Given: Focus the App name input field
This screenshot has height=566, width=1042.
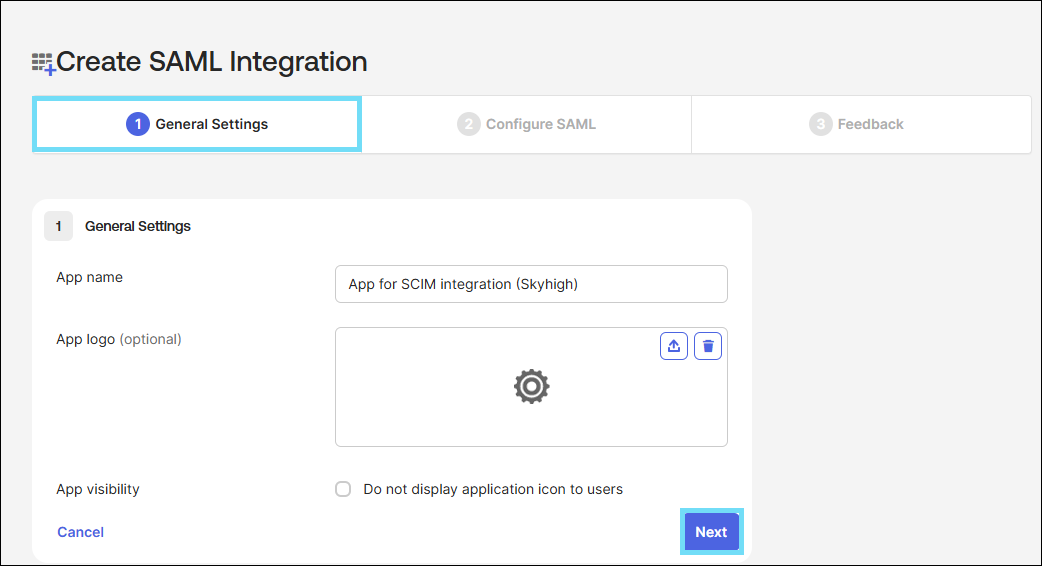Looking at the screenshot, I should pyautogui.click(x=531, y=284).
